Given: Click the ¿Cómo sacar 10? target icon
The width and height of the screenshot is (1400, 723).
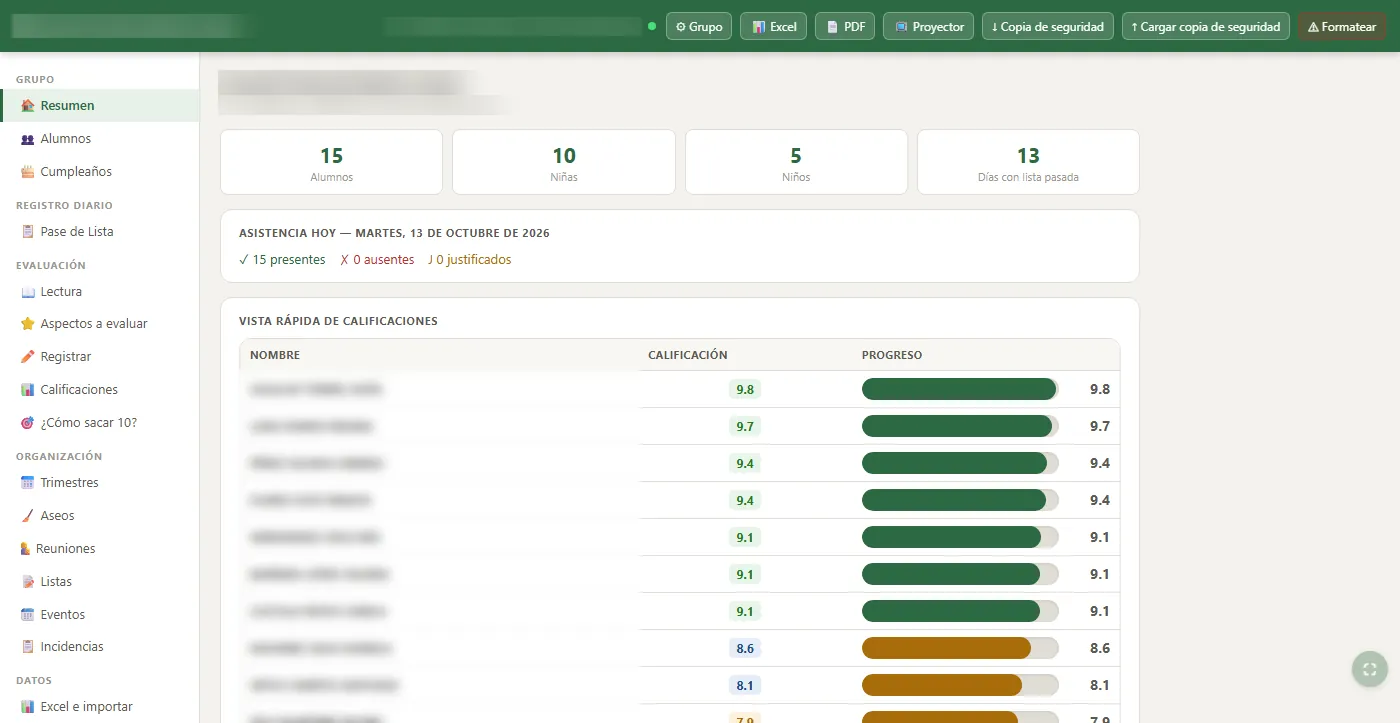Looking at the screenshot, I should pos(28,423).
